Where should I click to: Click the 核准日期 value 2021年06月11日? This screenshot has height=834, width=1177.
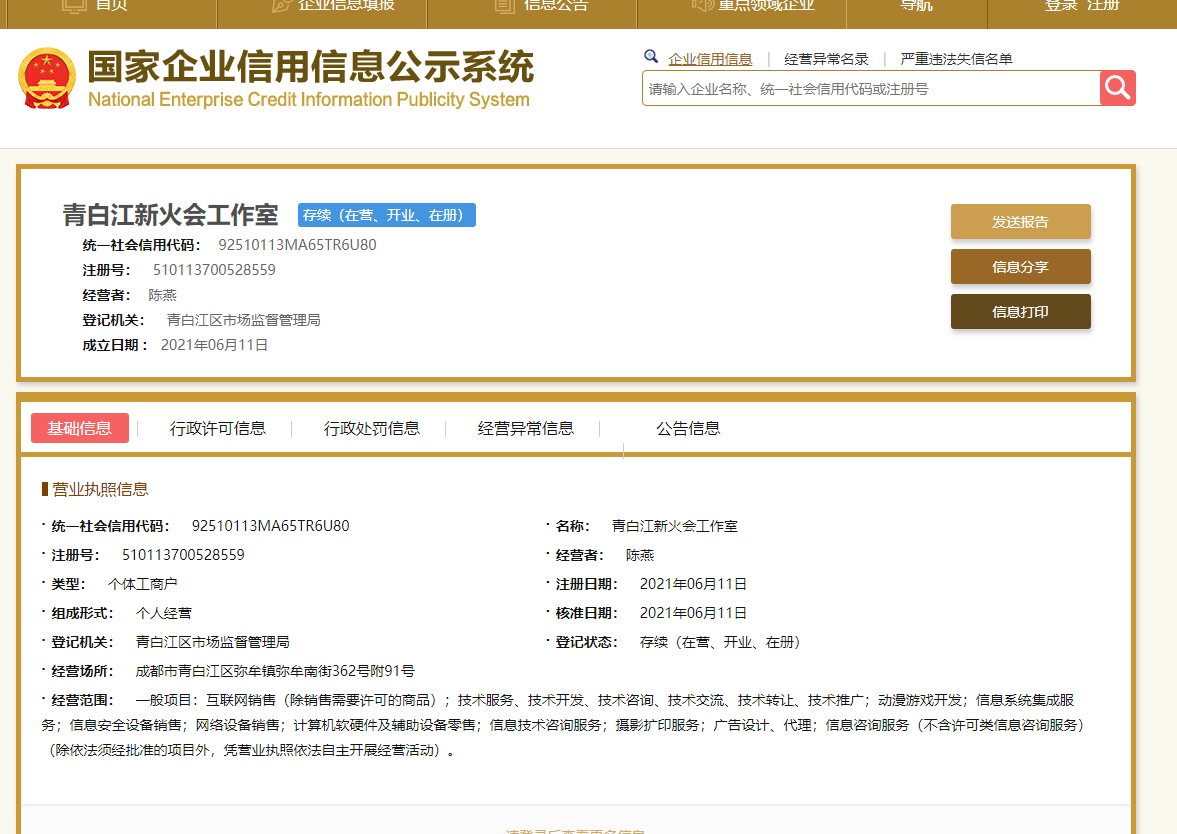[693, 613]
